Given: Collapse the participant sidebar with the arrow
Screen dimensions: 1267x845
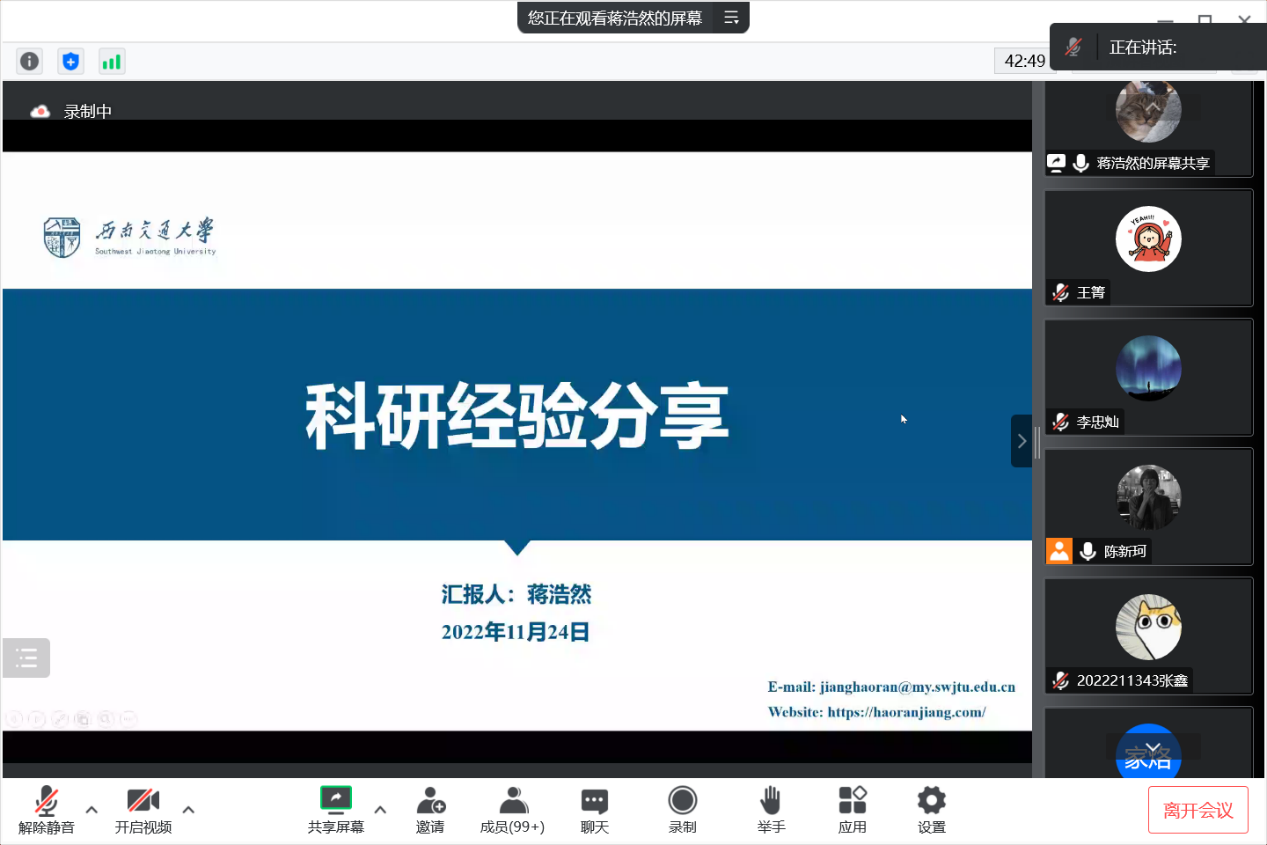Looking at the screenshot, I should 1021,441.
